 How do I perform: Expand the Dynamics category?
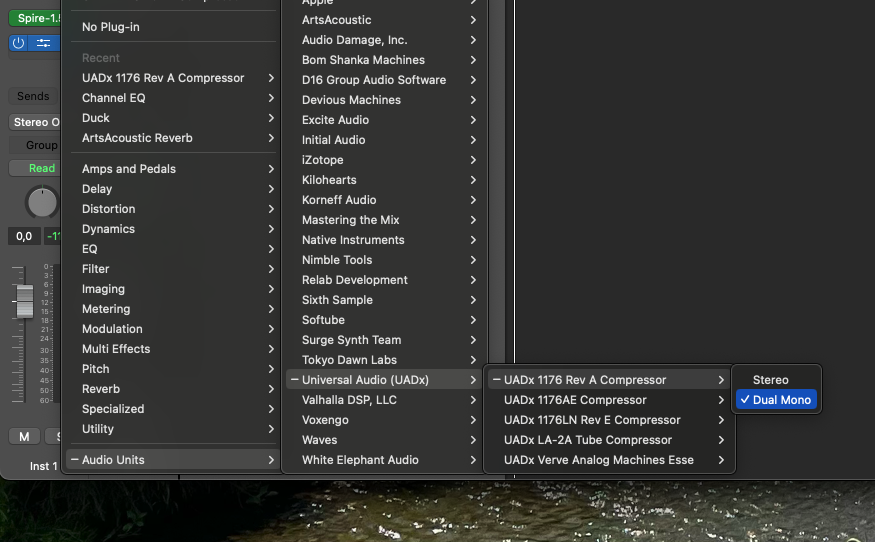173,229
